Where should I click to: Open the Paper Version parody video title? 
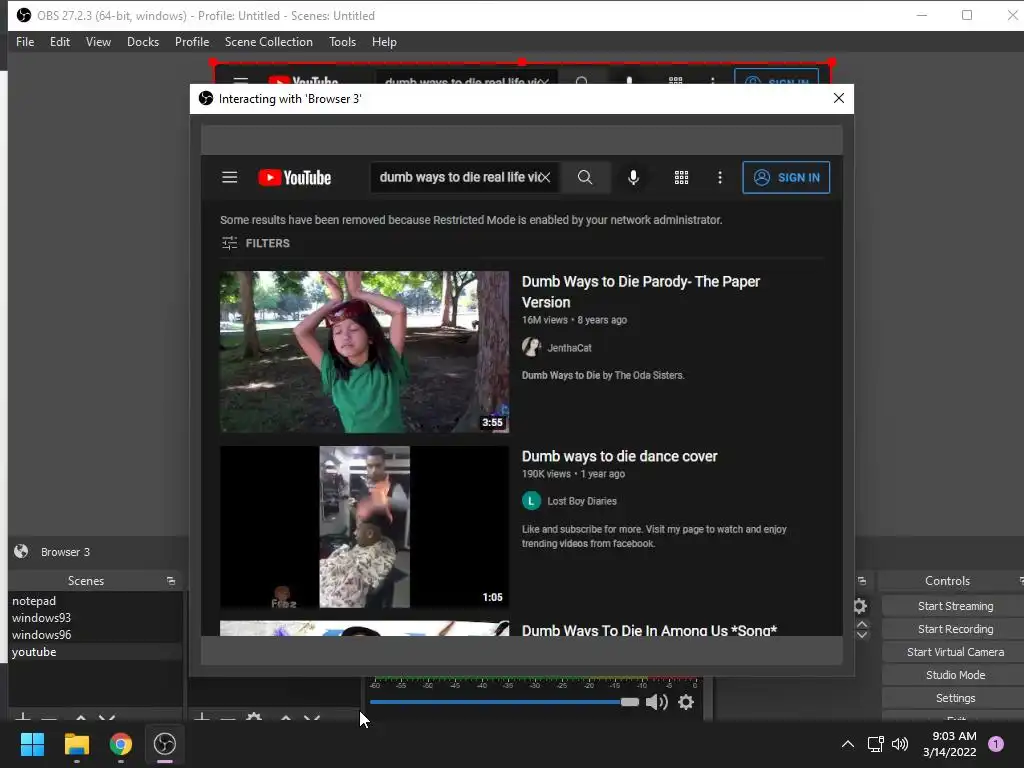pos(641,292)
